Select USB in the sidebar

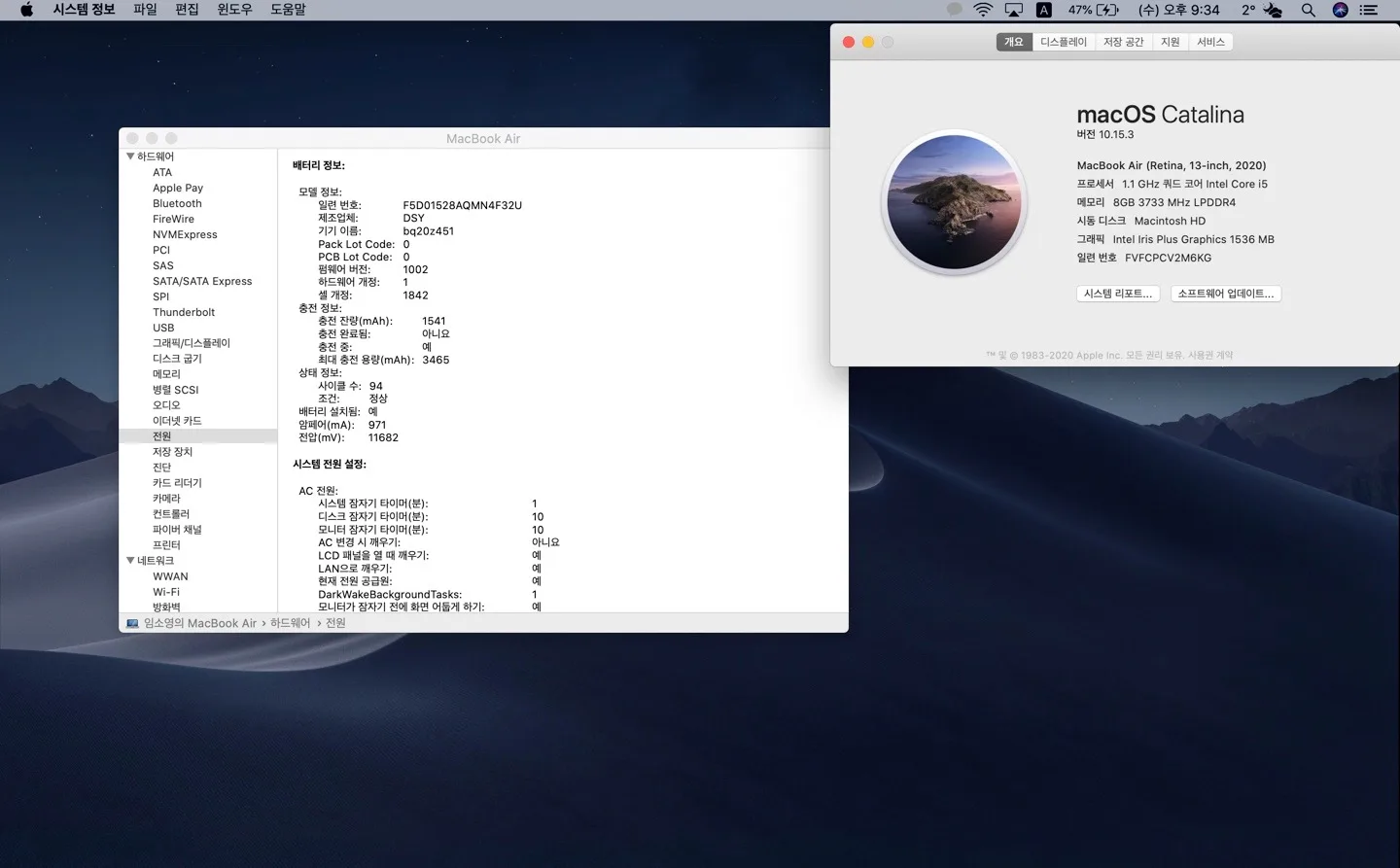(163, 328)
